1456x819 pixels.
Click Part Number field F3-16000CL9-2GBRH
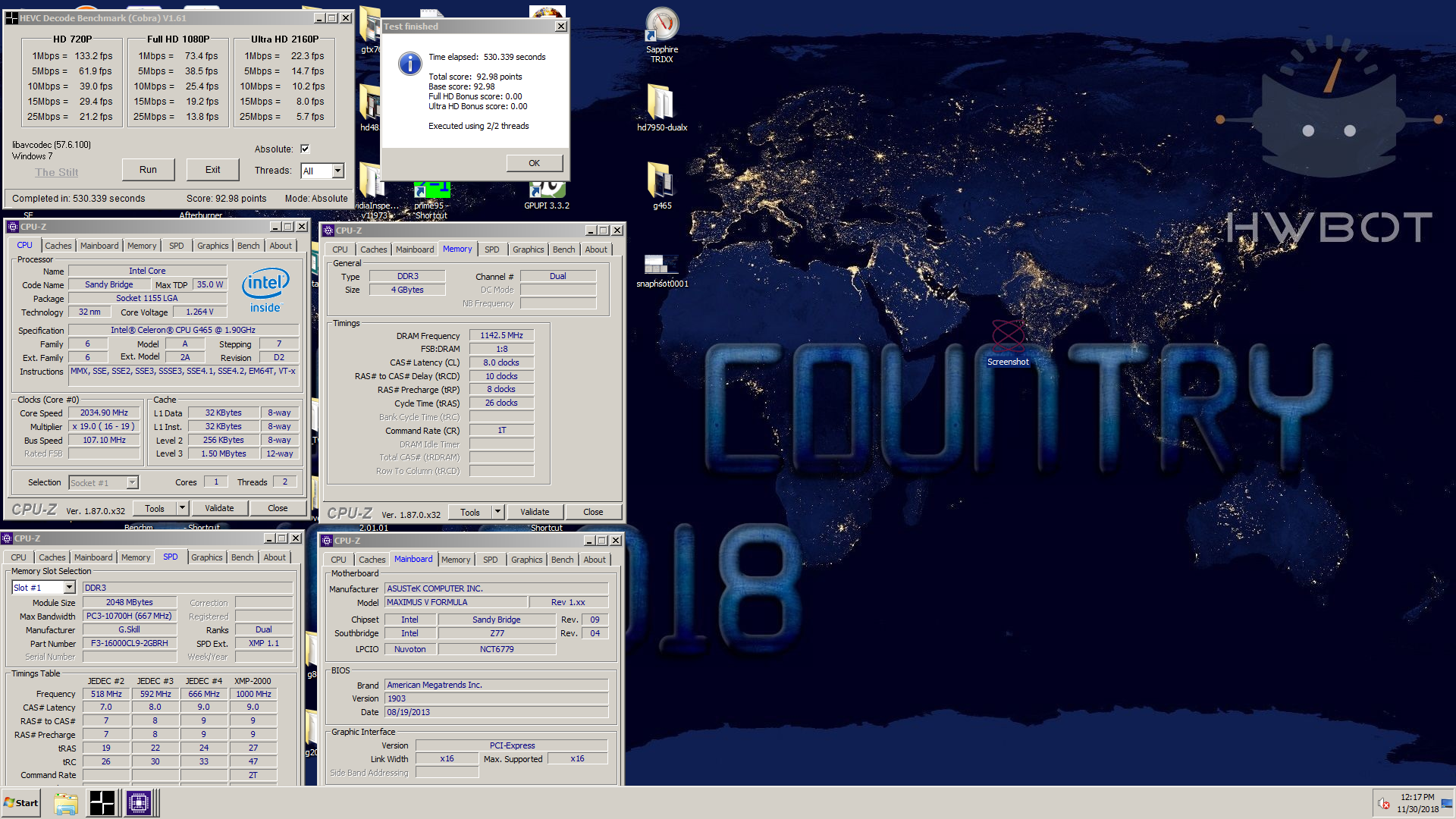tap(130, 643)
